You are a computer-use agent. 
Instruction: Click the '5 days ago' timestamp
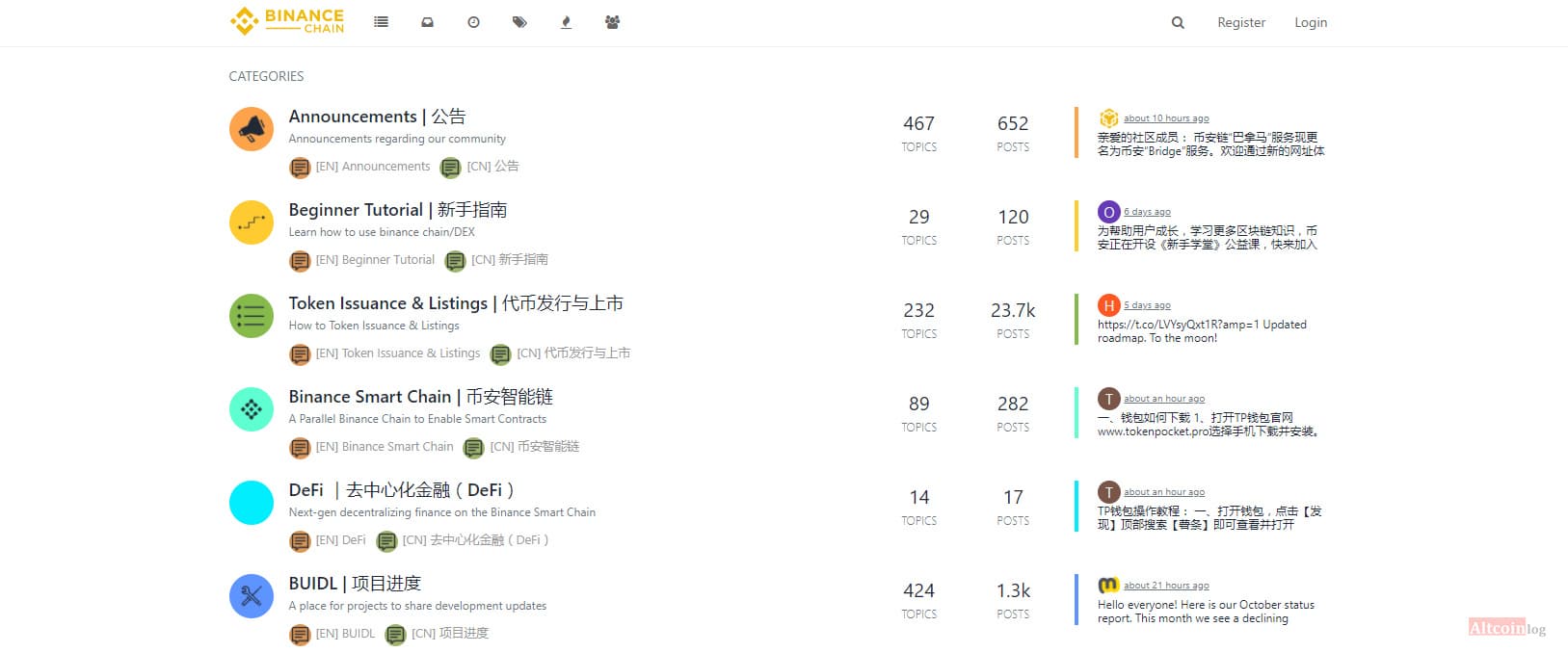pyautogui.click(x=1147, y=305)
